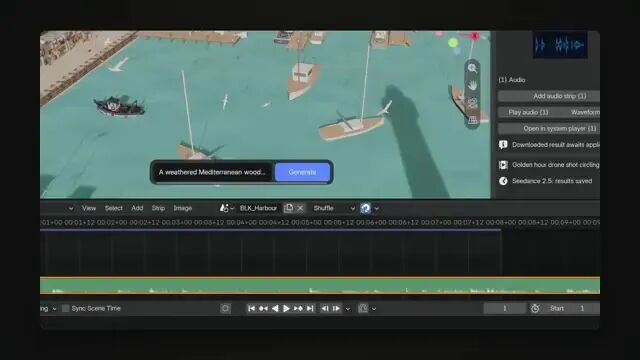The width and height of the screenshot is (640, 360).
Task: Jump to the end frame
Action: (310, 308)
